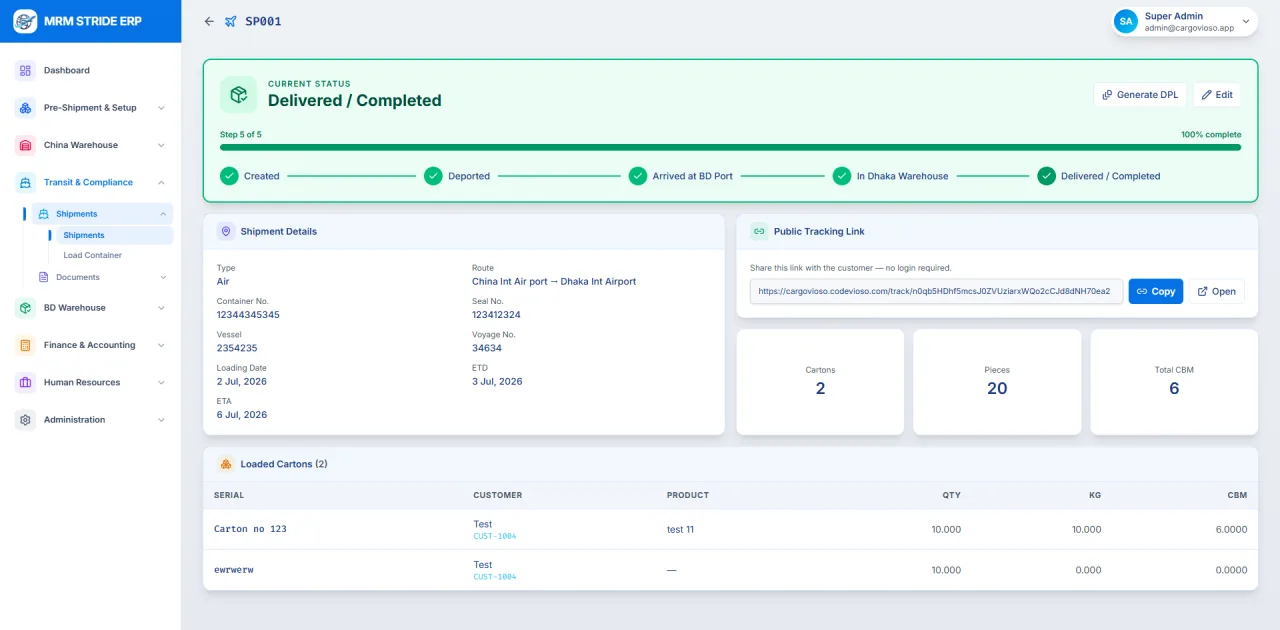Image resolution: width=1280 pixels, height=630 pixels.
Task: Click the '100% complete' label
Action: (x=1211, y=134)
